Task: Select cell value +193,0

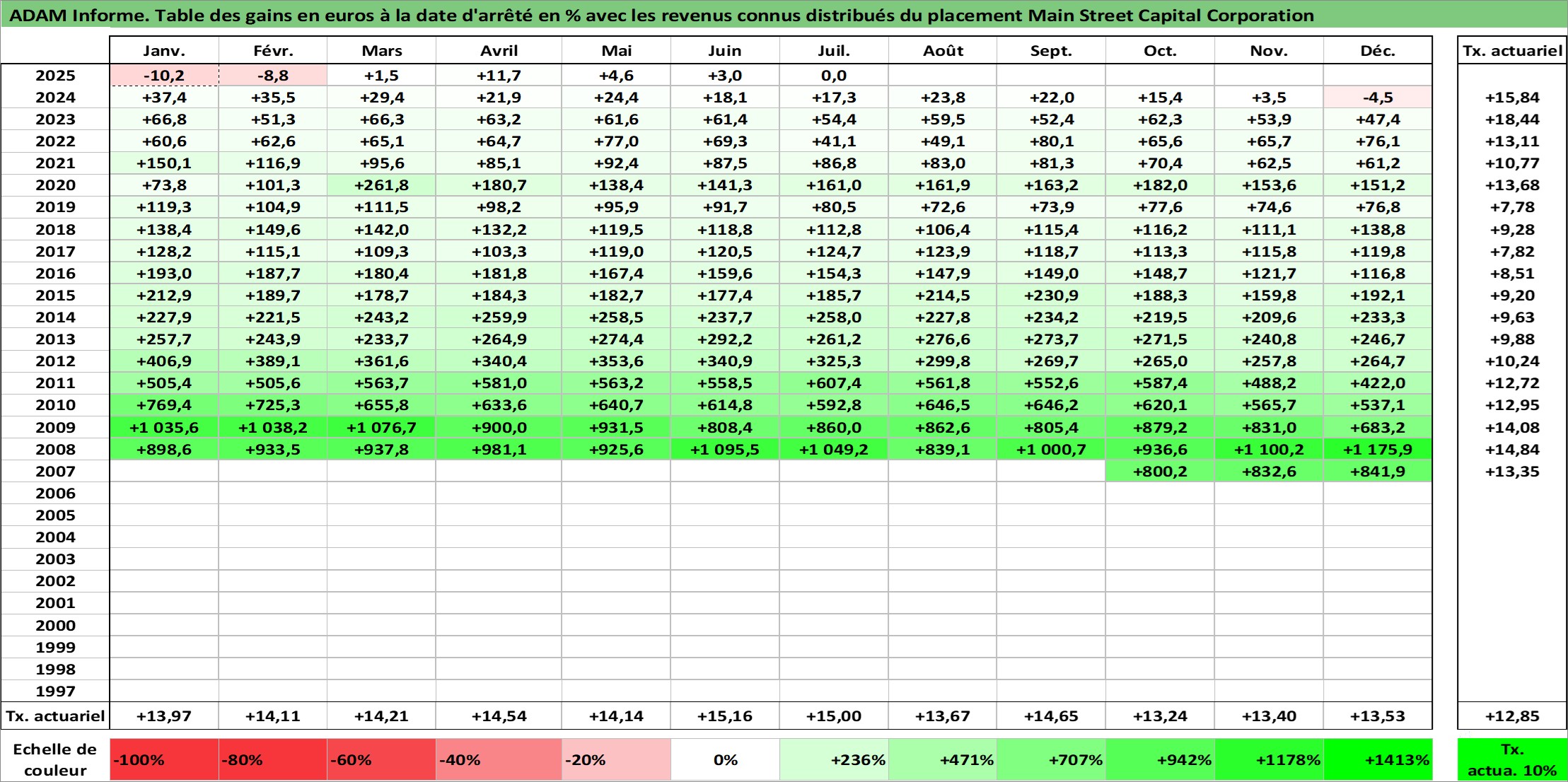Action: pos(164,274)
